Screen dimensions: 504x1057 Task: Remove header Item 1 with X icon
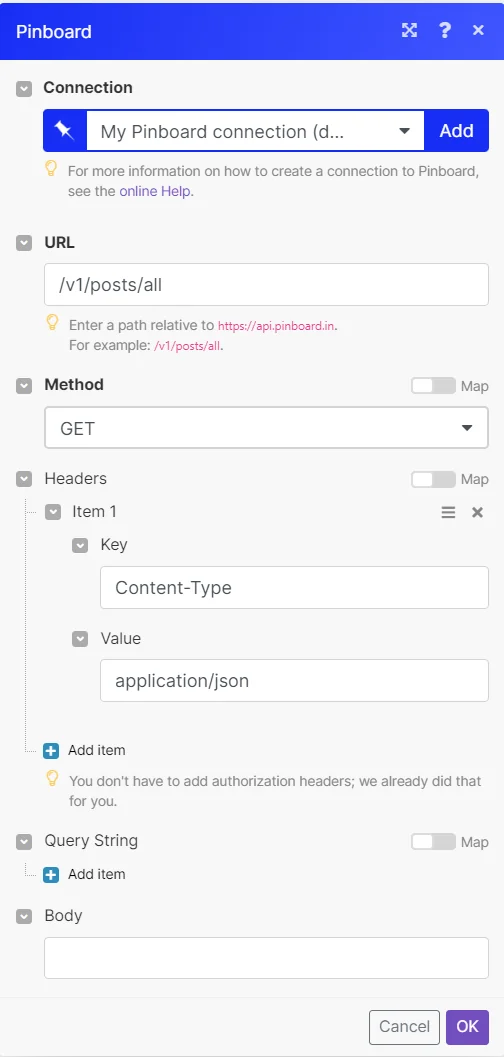(x=477, y=512)
